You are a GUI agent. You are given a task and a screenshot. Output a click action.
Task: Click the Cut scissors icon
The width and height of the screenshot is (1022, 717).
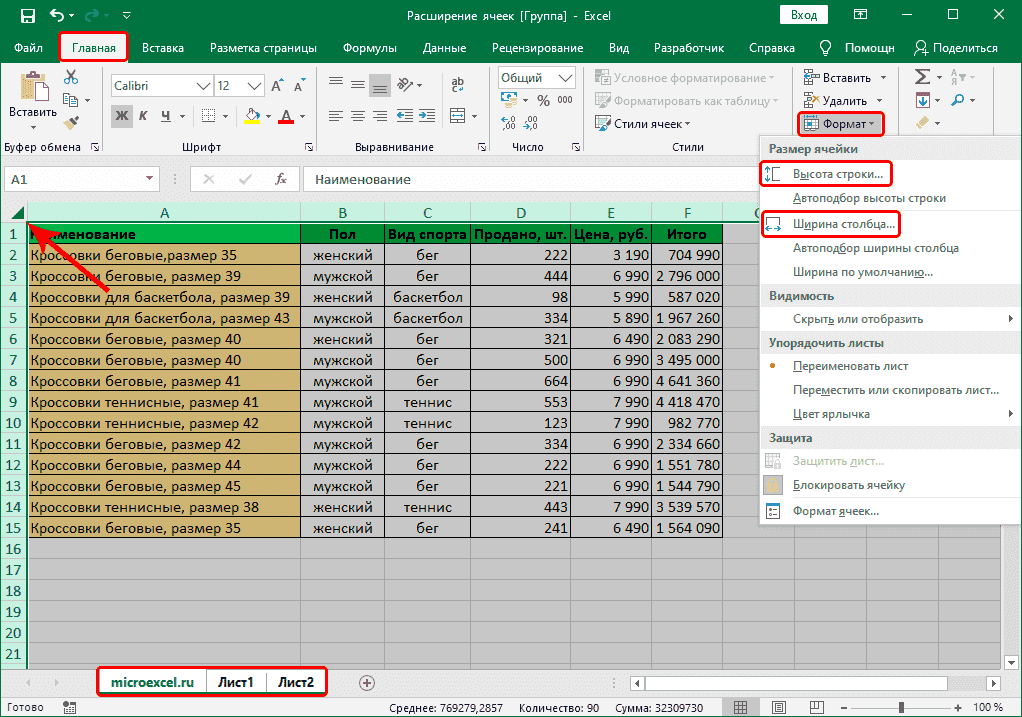pos(71,77)
